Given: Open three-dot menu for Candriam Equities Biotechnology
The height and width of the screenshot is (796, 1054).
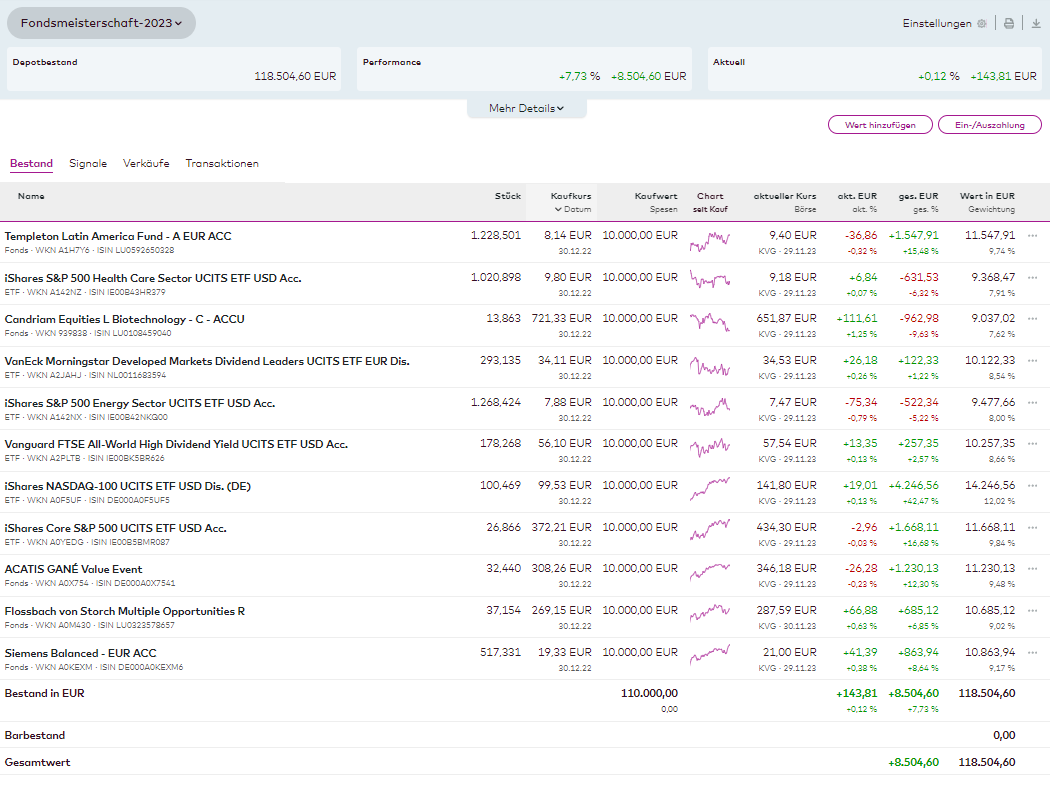Looking at the screenshot, I should pyautogui.click(x=1033, y=319).
